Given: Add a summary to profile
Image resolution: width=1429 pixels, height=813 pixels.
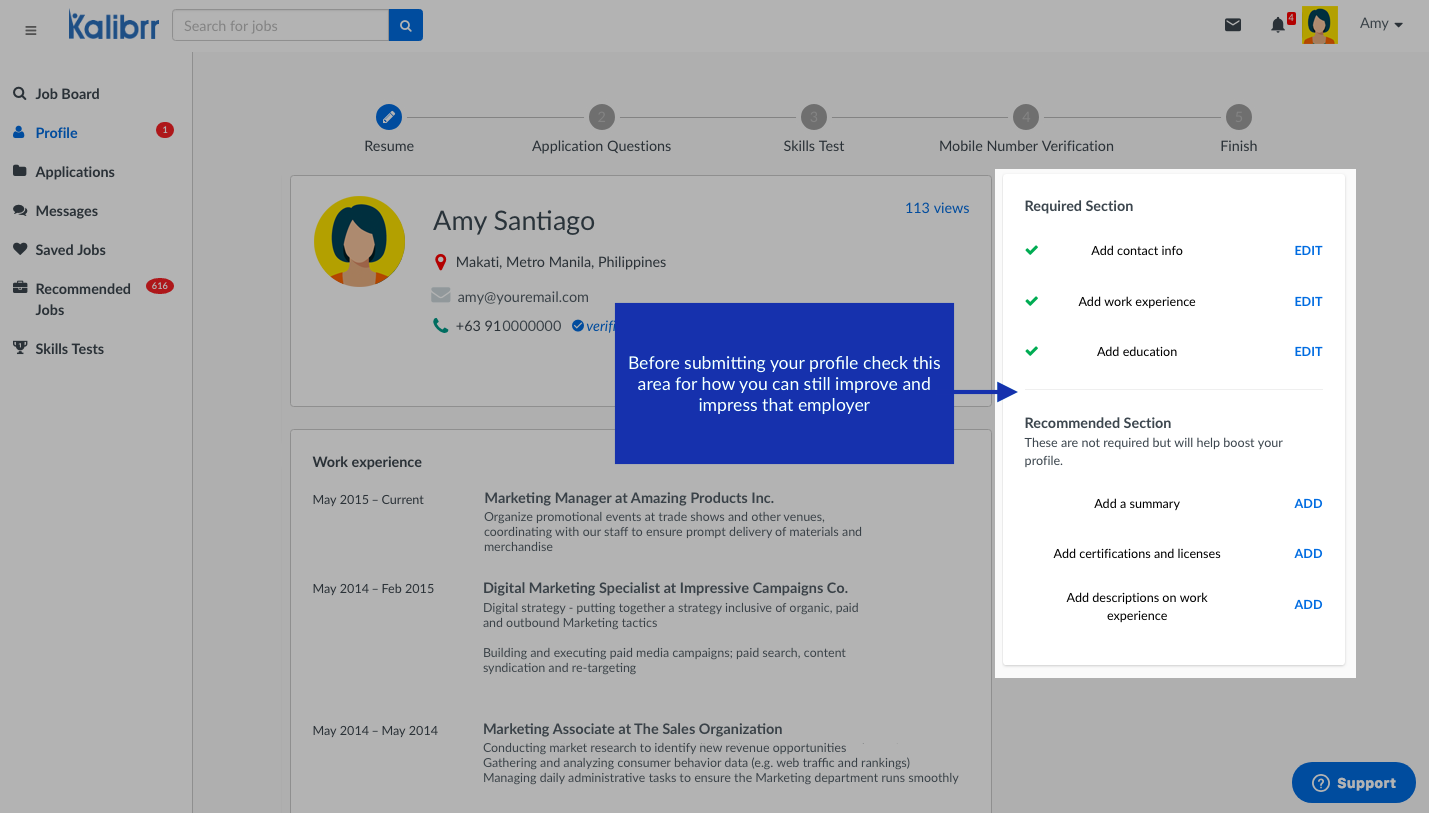Looking at the screenshot, I should click(1307, 504).
